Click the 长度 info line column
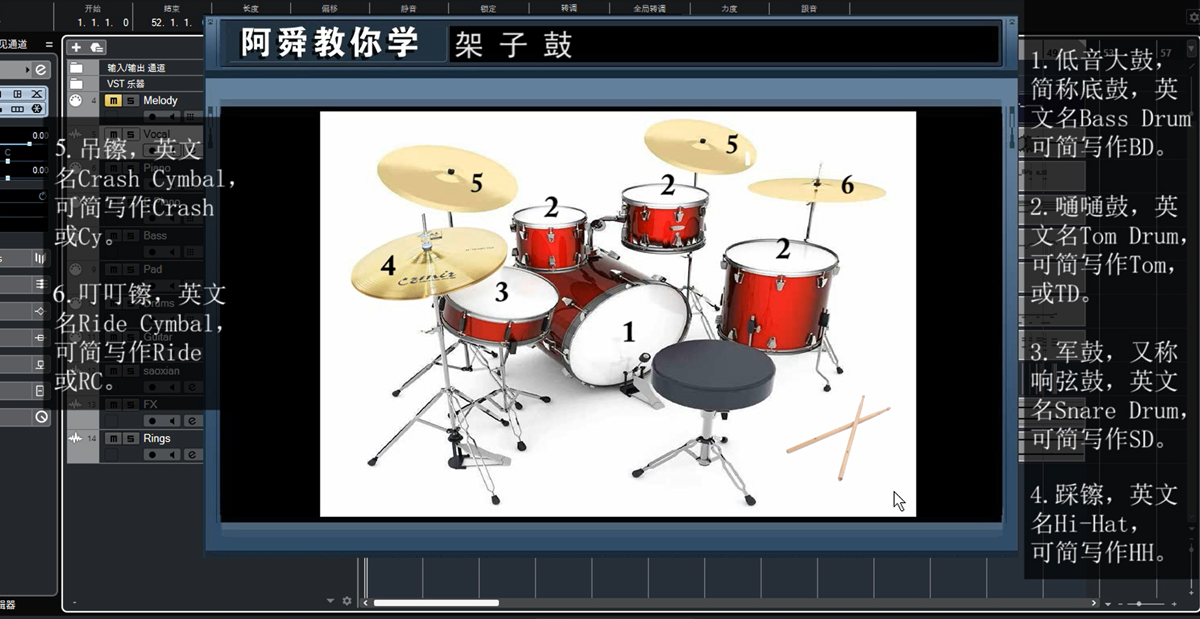 (x=250, y=9)
